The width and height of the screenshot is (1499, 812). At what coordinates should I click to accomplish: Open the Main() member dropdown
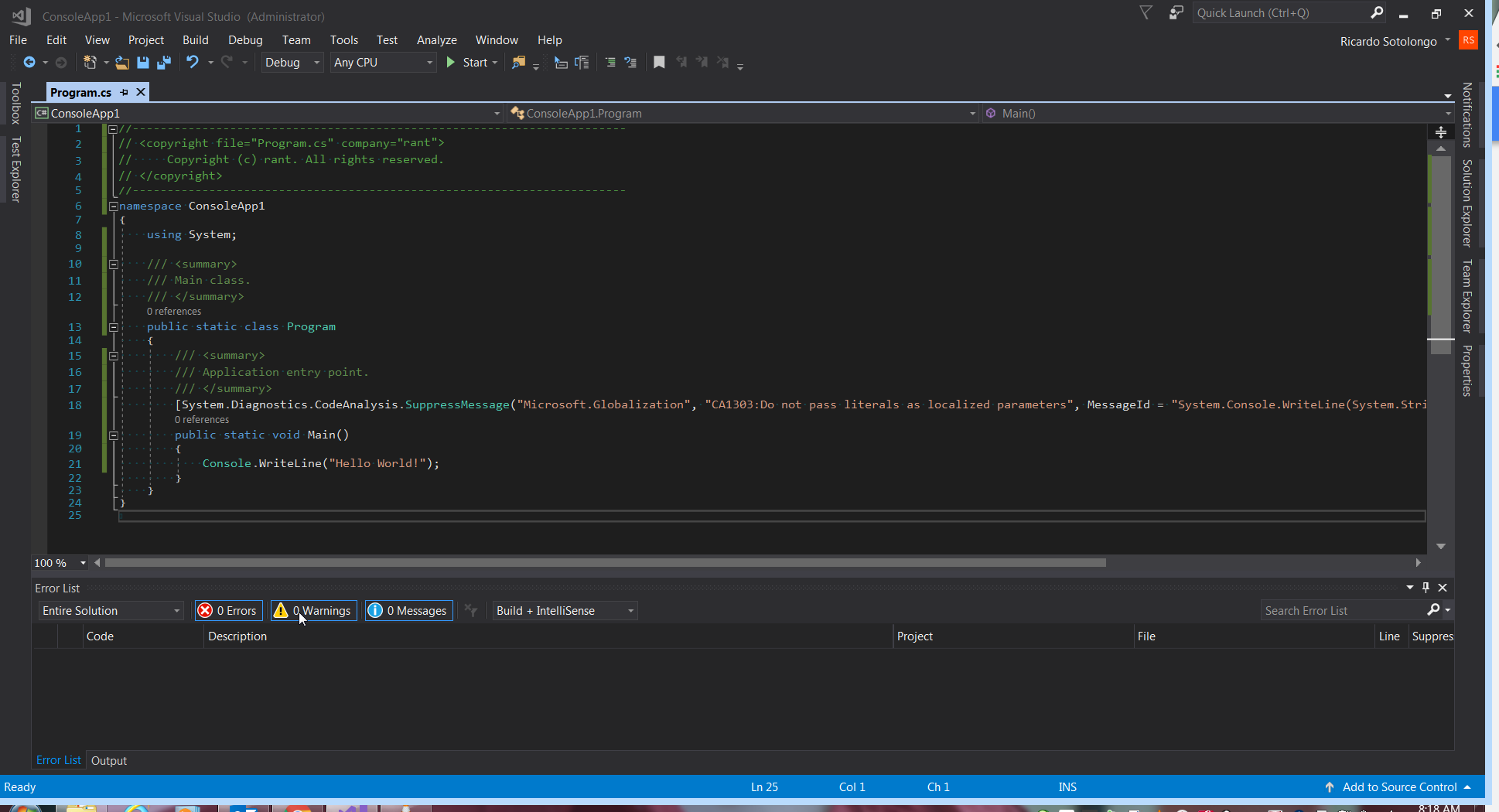pyautogui.click(x=1217, y=113)
